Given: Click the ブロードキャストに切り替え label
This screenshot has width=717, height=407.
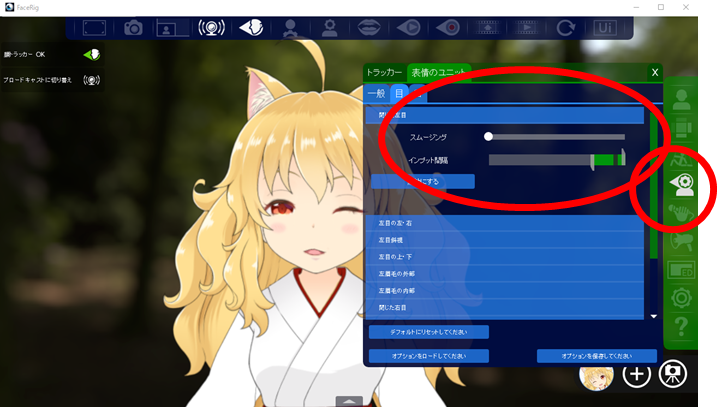Looking at the screenshot, I should (37, 80).
